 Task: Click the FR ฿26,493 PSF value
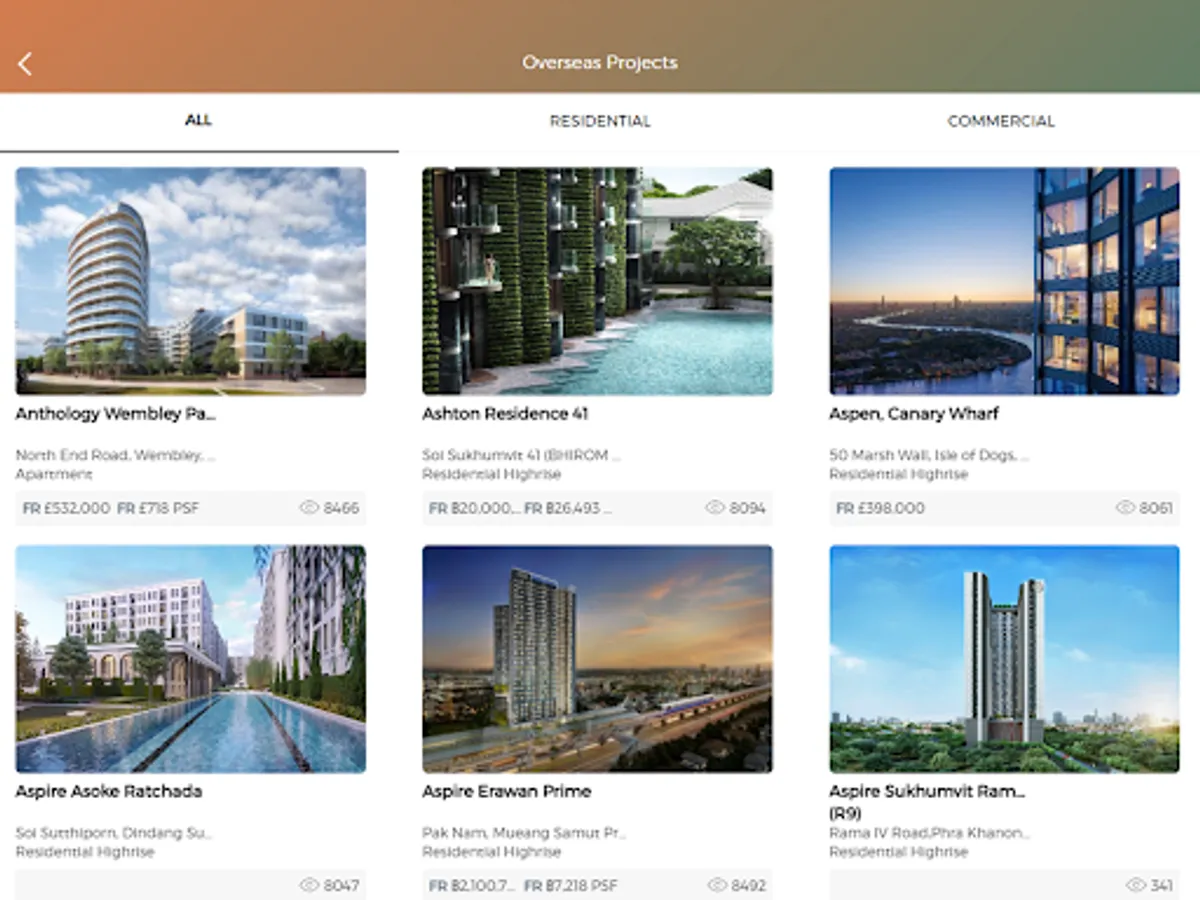[x=568, y=508]
